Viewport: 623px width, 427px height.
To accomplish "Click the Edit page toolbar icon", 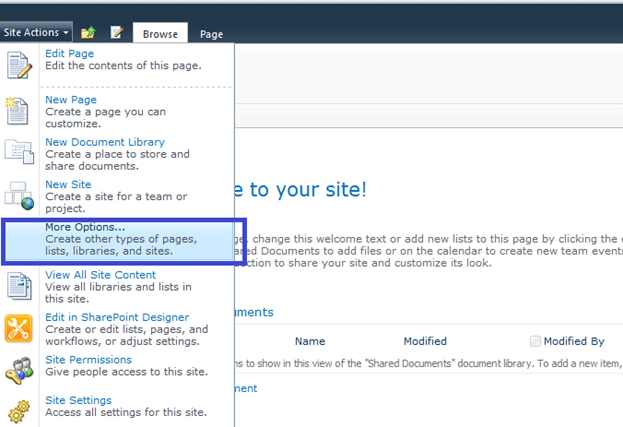I will click(x=117, y=33).
